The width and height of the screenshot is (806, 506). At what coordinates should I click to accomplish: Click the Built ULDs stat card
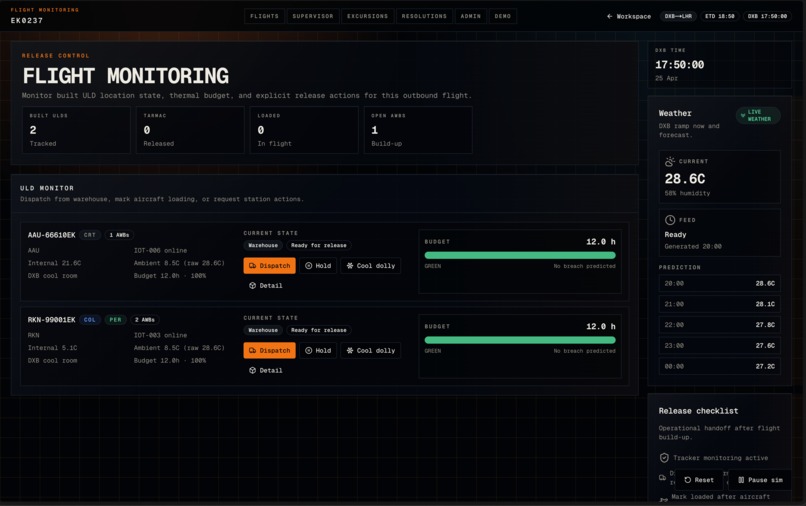pyautogui.click(x=76, y=130)
